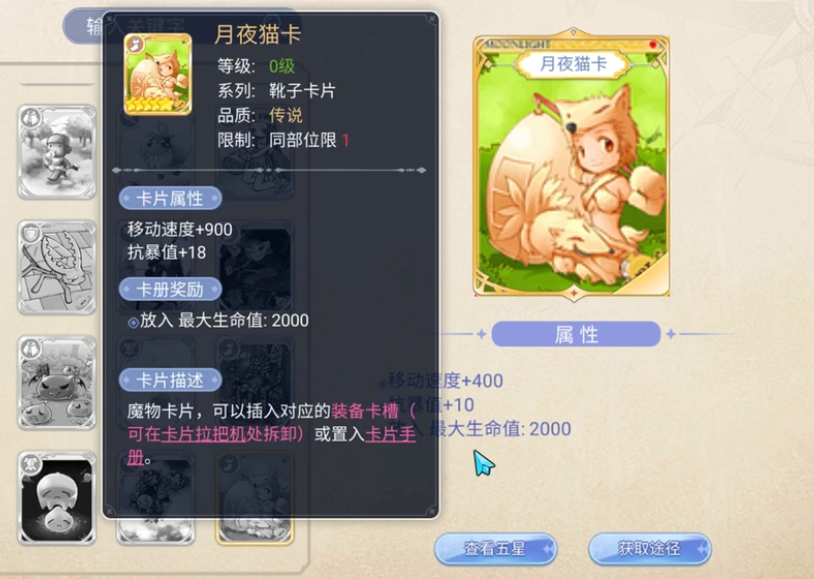This screenshot has width=814, height=579.
Task: Click the 卡片属性 section label
Action: point(170,198)
